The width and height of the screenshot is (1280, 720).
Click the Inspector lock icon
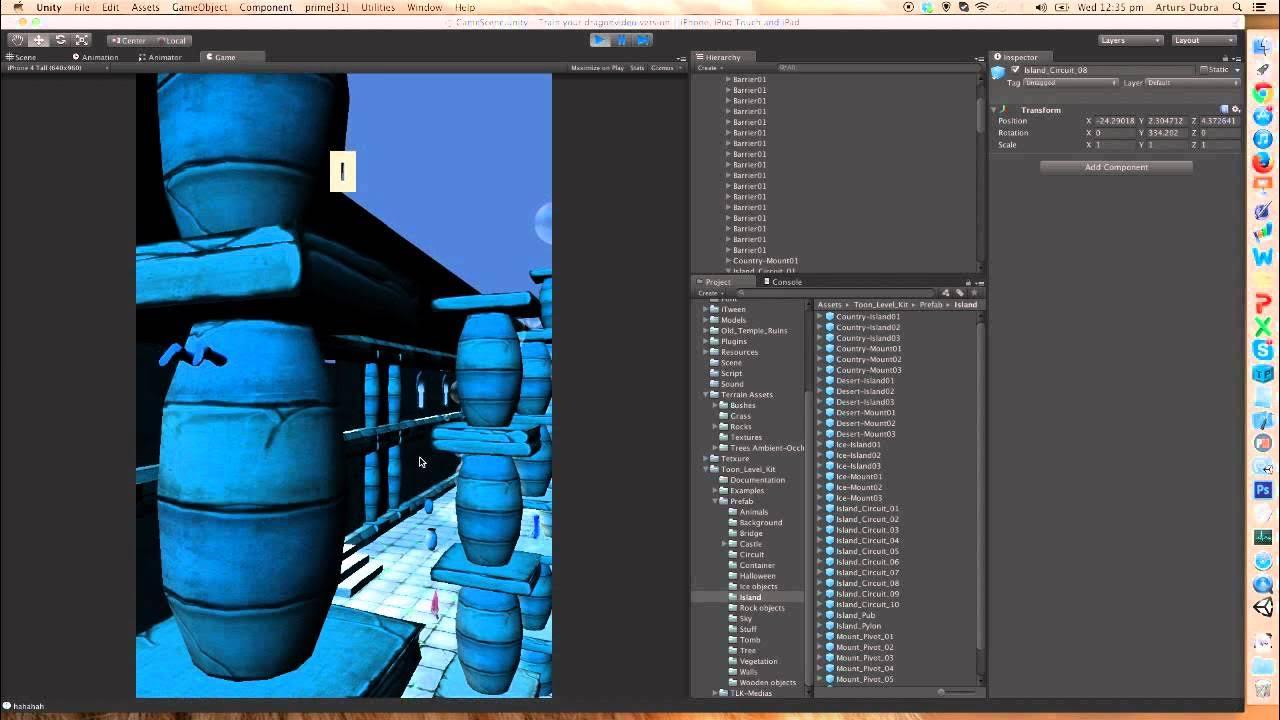coord(1226,58)
